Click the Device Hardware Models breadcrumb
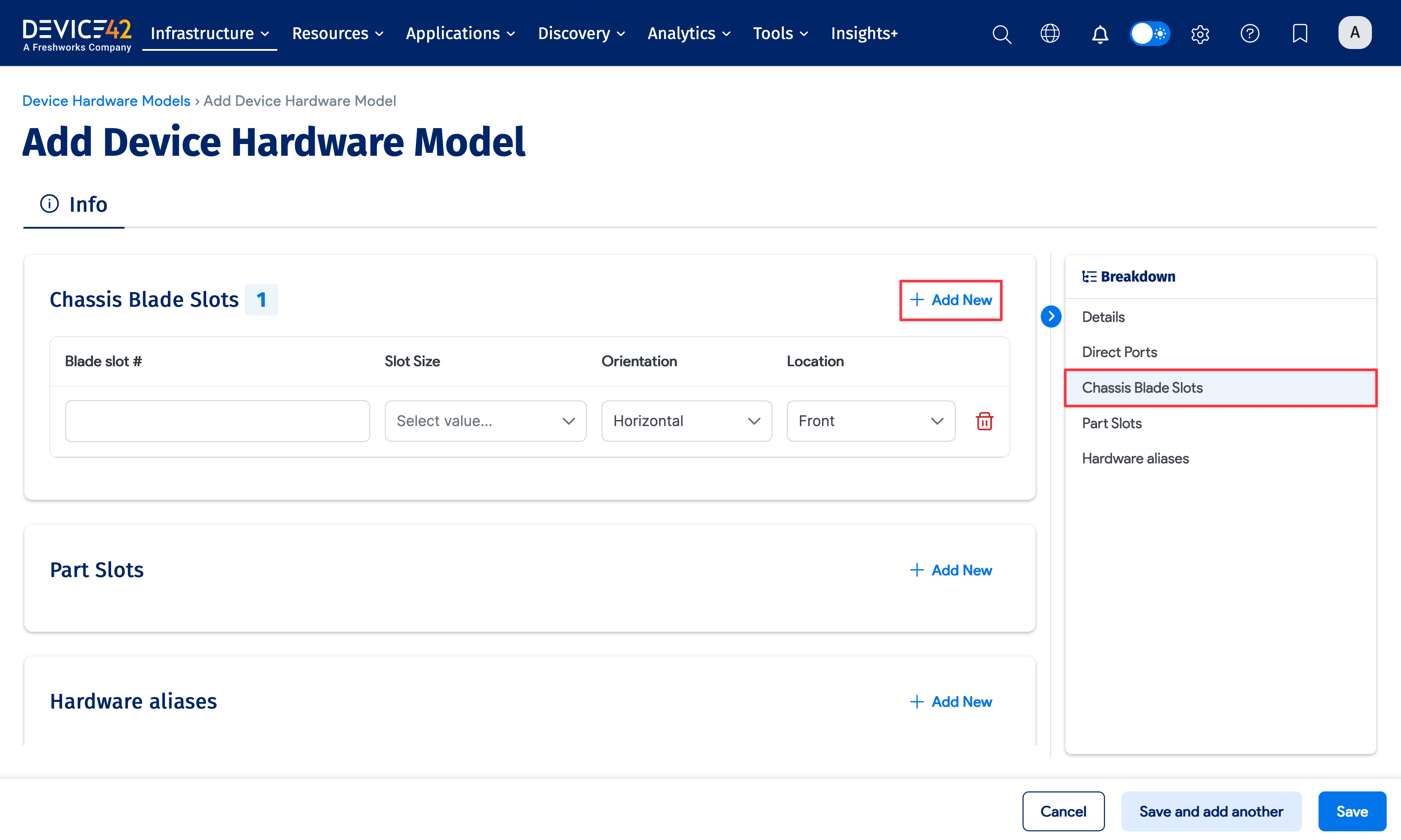Image resolution: width=1401 pixels, height=840 pixels. (x=106, y=101)
